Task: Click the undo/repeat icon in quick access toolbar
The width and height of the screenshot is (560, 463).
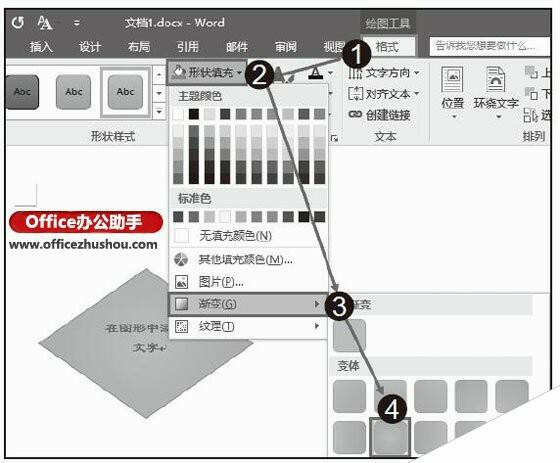Action: [18, 23]
